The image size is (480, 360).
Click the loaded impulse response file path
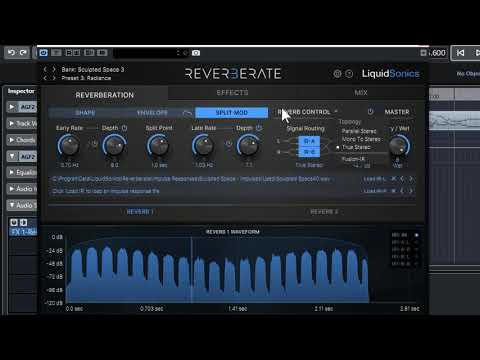(191, 179)
